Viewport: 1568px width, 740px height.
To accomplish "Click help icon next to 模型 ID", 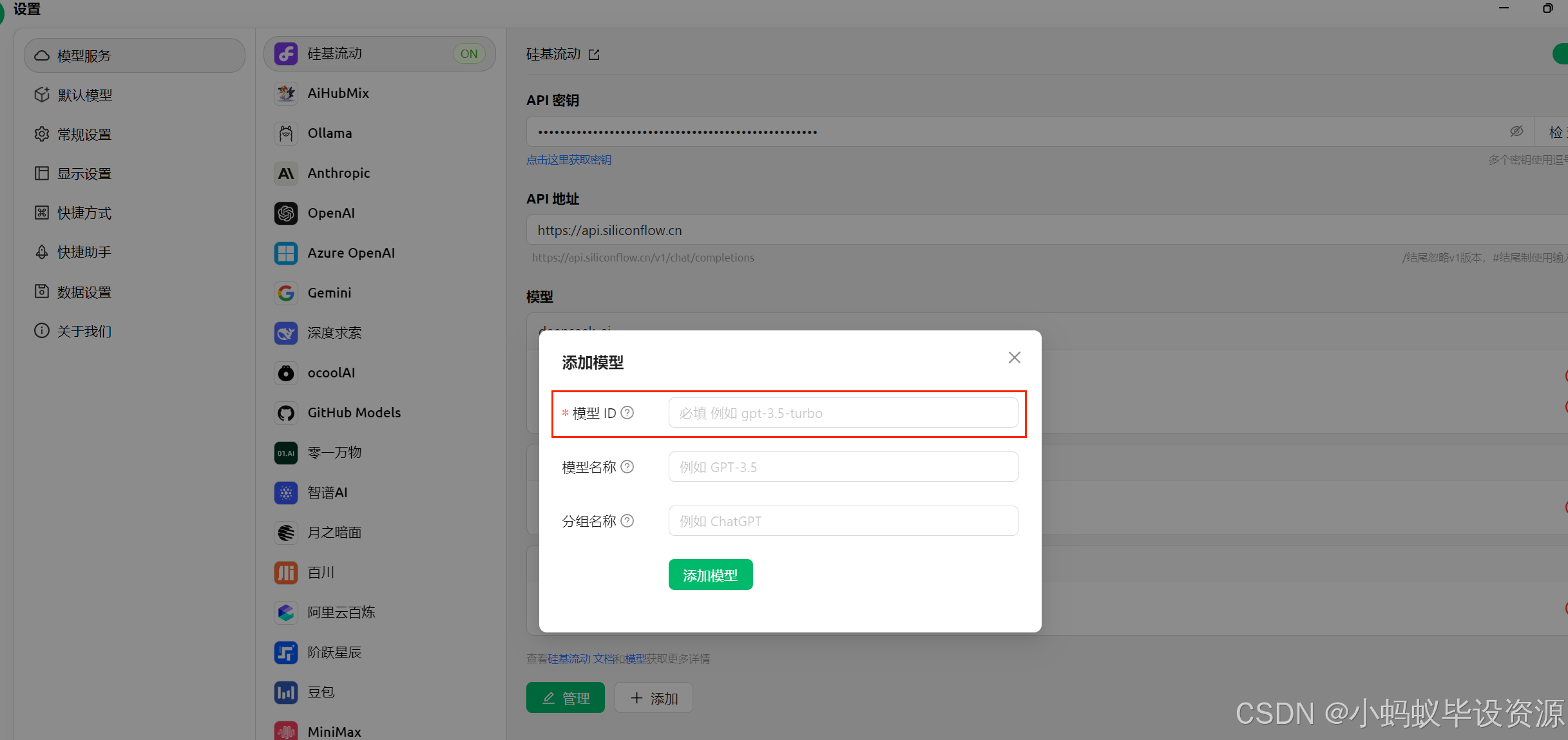I will pyautogui.click(x=627, y=413).
